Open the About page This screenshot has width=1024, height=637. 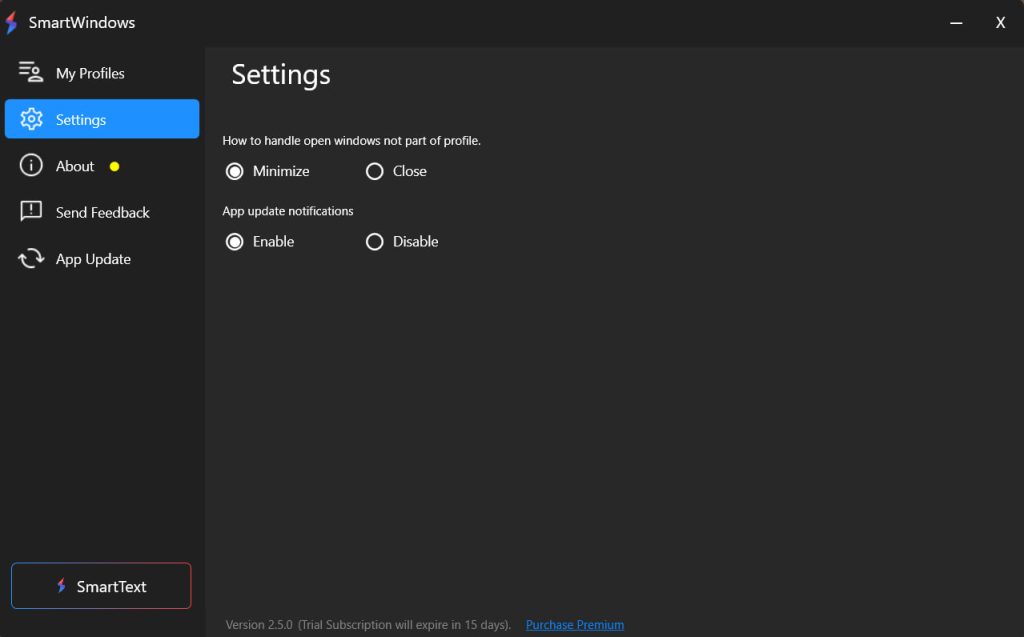click(102, 166)
